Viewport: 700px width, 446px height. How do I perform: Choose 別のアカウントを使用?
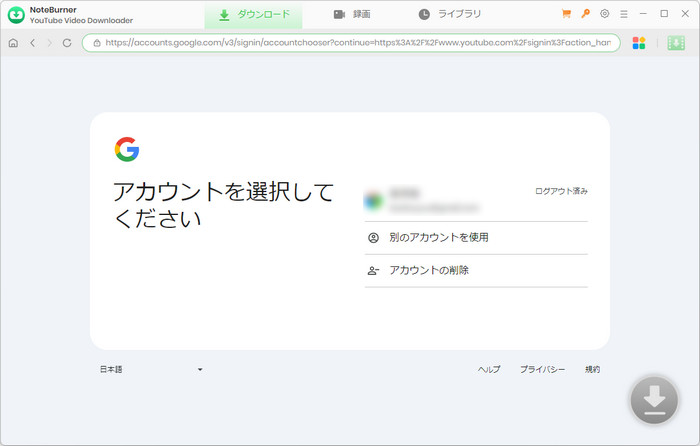[x=476, y=238]
